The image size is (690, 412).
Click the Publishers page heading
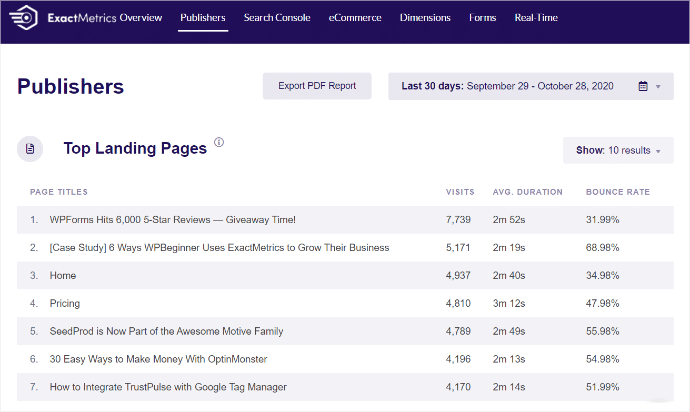click(x=70, y=86)
